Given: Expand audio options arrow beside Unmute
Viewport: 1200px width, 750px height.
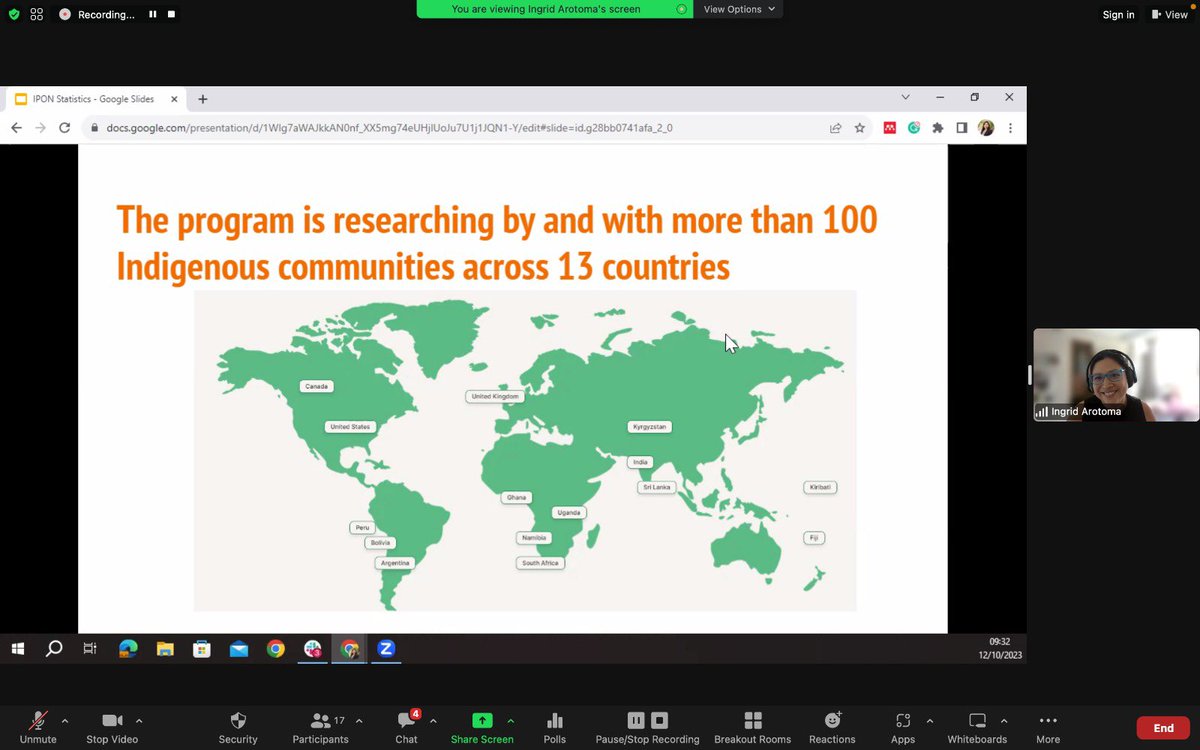Looking at the screenshot, I should [x=65, y=720].
